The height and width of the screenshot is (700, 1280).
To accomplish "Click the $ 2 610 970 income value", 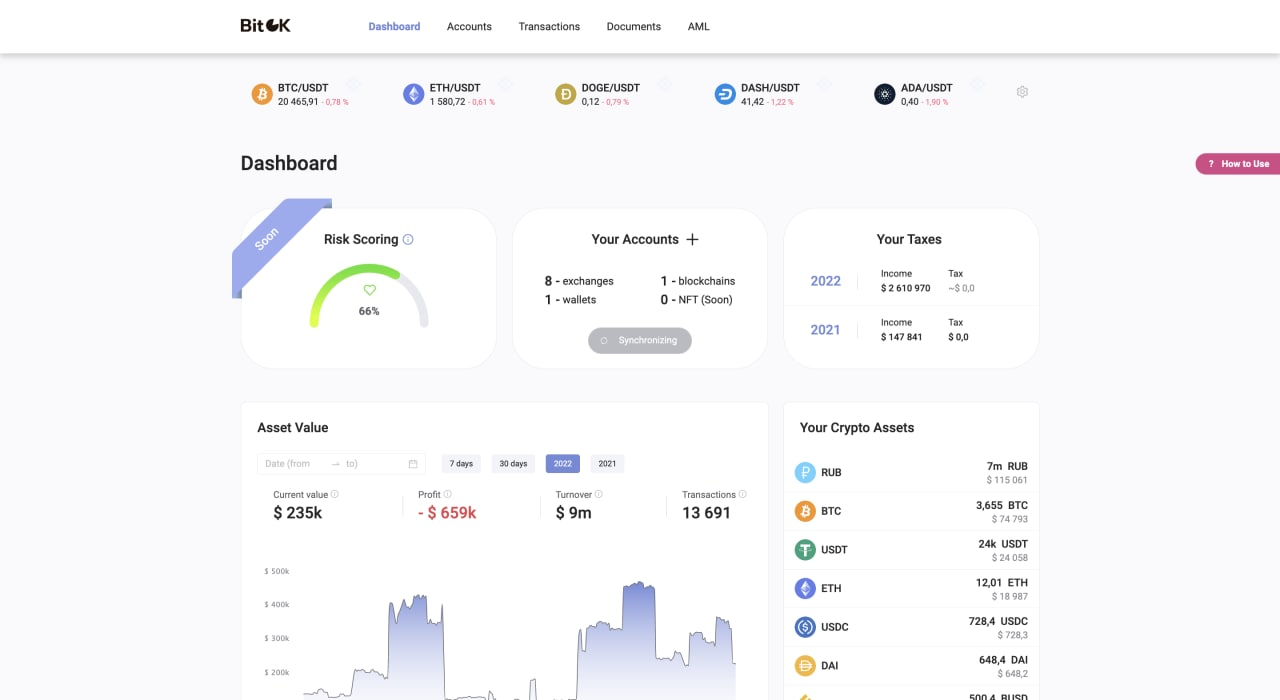I will click(906, 288).
